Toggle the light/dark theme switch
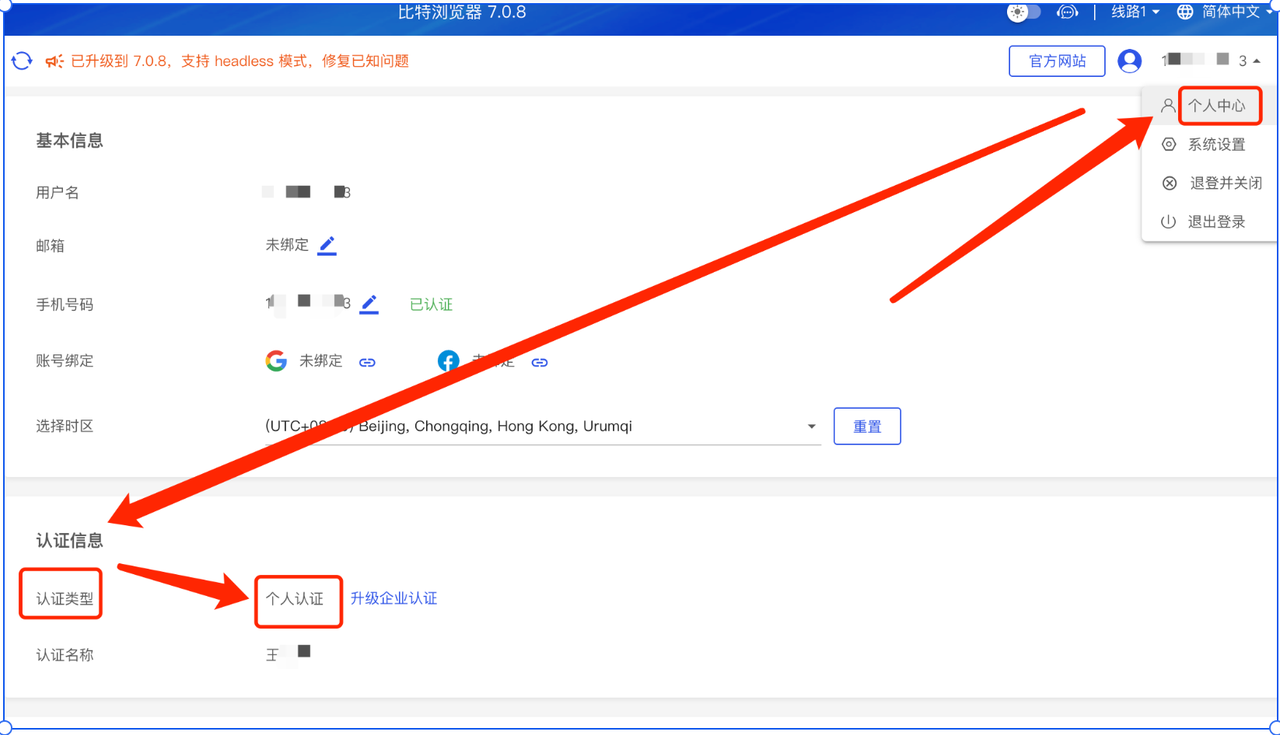Screen dimensions: 1280x735 1024,12
